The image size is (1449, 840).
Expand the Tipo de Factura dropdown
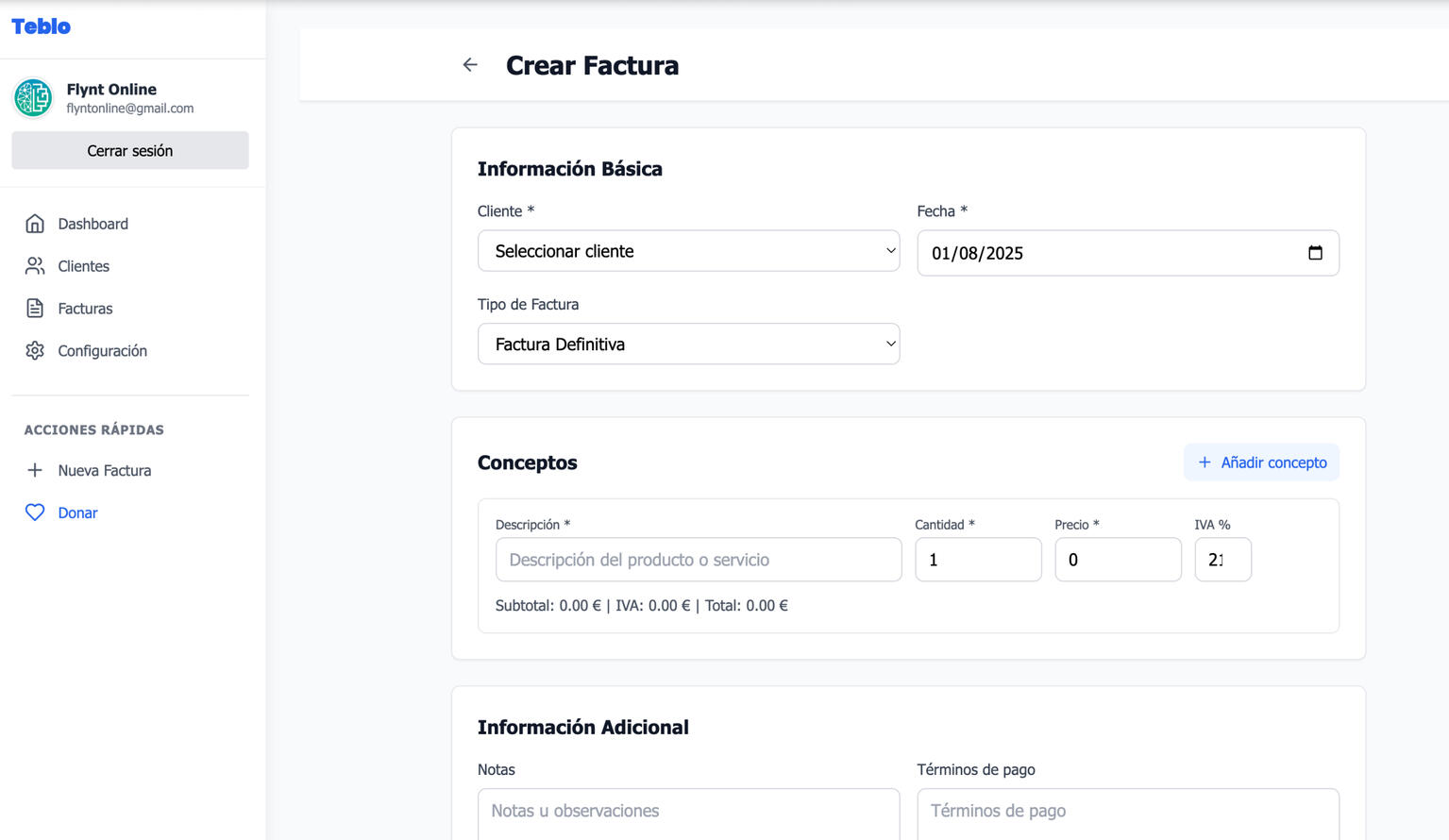point(688,344)
